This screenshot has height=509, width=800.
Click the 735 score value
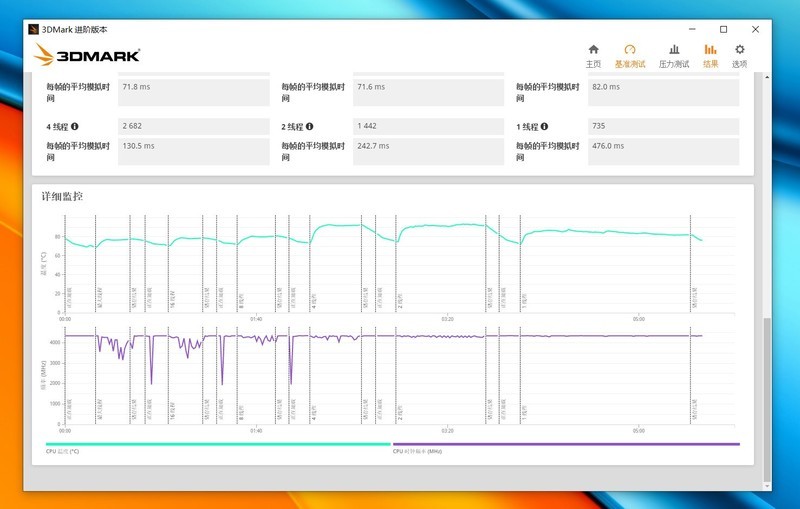click(x=663, y=126)
